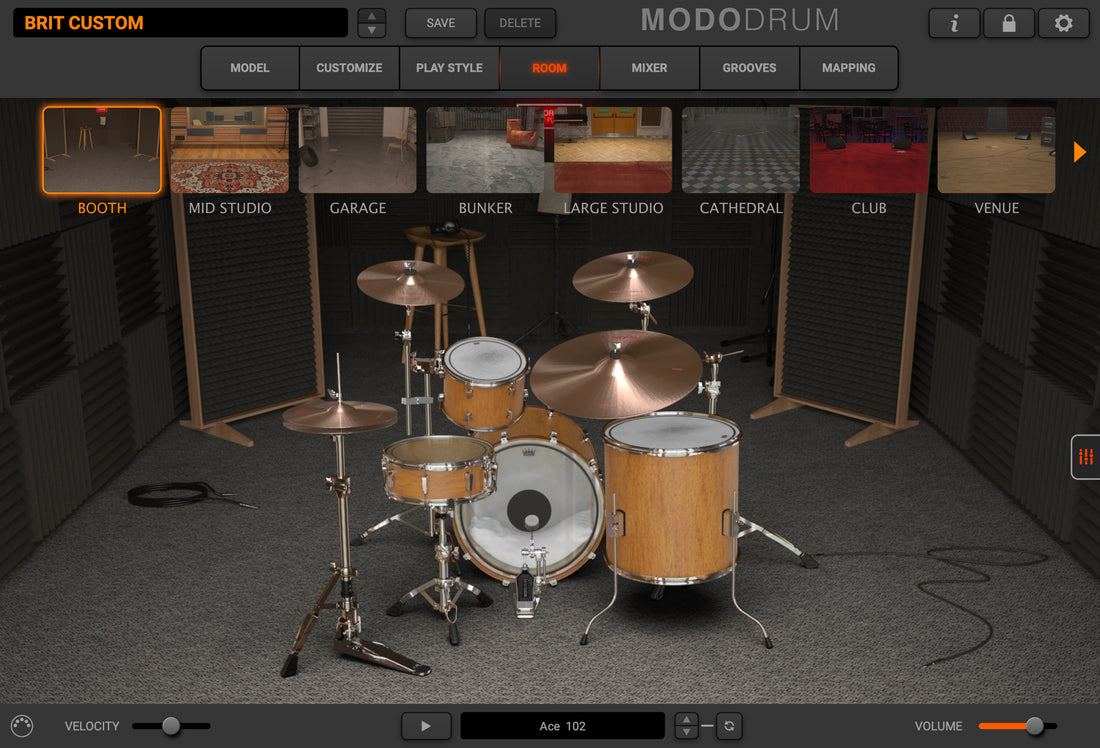Click the MIDI connector icon

(22, 726)
